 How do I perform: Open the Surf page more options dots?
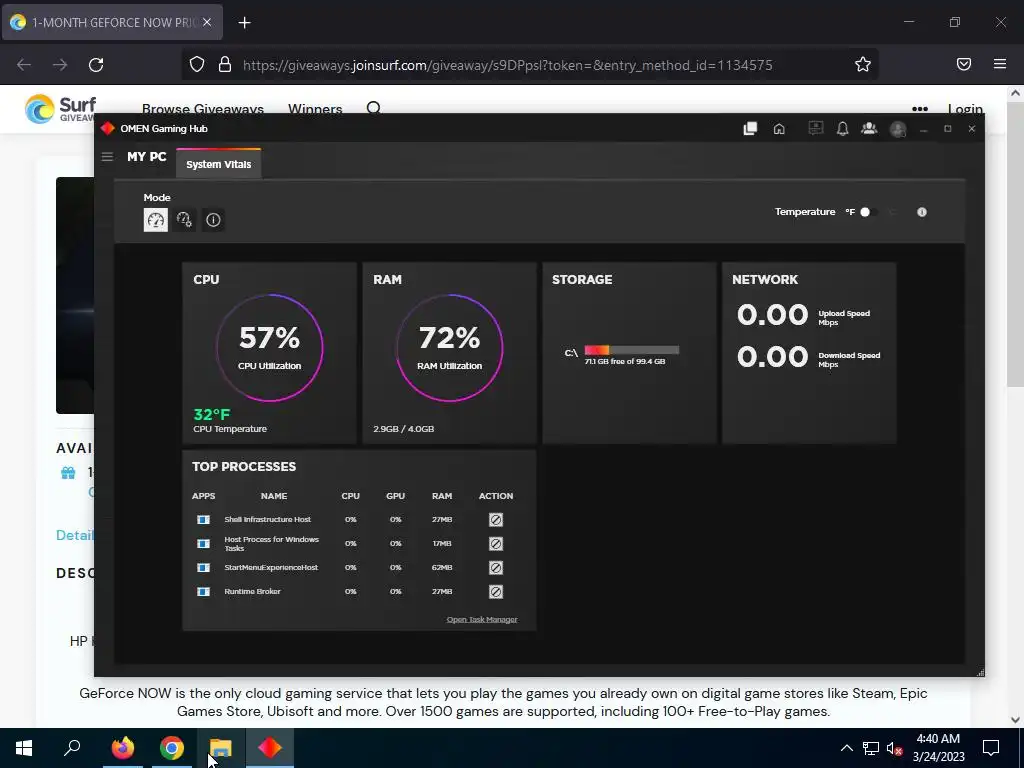pos(920,109)
